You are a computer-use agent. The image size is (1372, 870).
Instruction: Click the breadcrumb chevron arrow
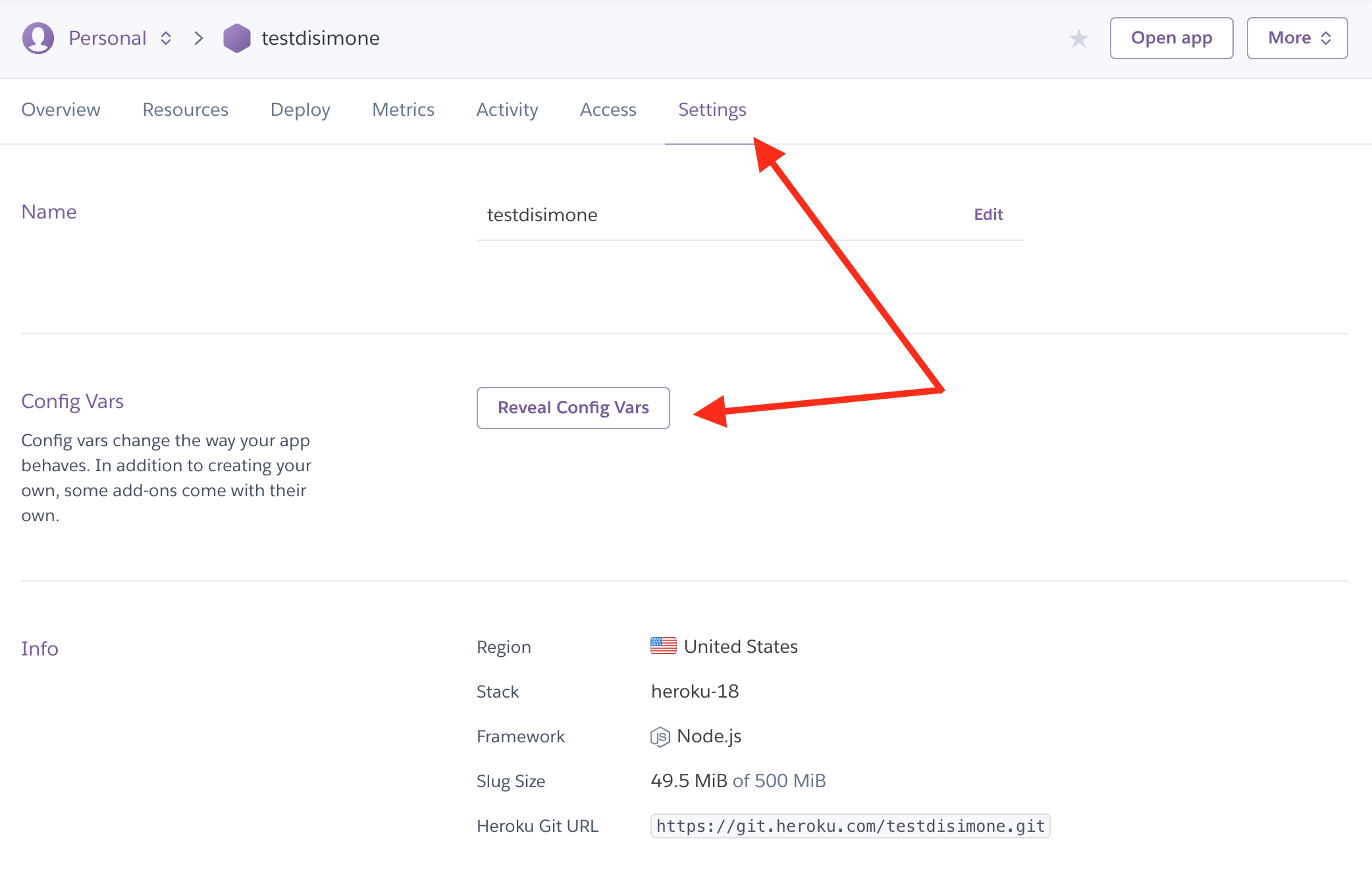point(198,38)
